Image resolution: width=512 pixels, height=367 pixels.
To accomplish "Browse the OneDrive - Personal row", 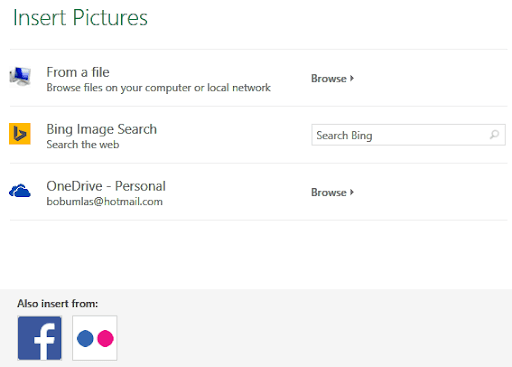I will coord(332,192).
